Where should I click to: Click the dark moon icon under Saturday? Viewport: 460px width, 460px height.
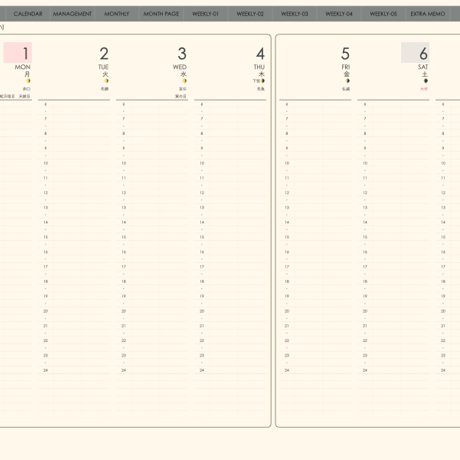tap(426, 81)
